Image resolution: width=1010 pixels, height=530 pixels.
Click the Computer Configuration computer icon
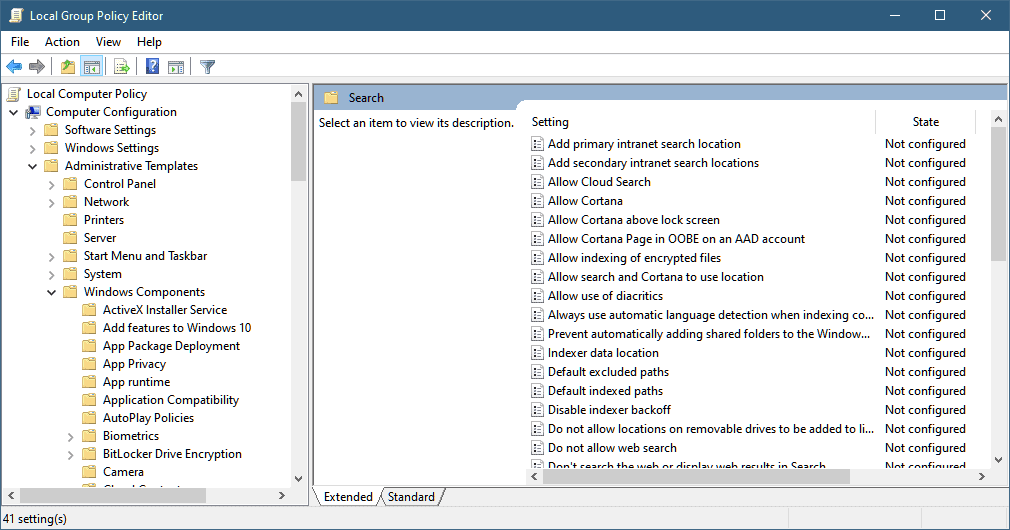[33, 112]
